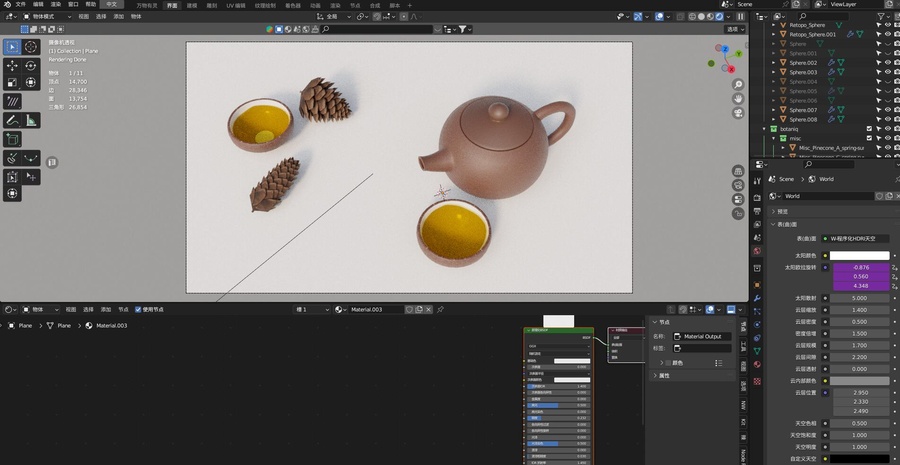Click the node name field showing Material Output

pyautogui.click(x=703, y=336)
